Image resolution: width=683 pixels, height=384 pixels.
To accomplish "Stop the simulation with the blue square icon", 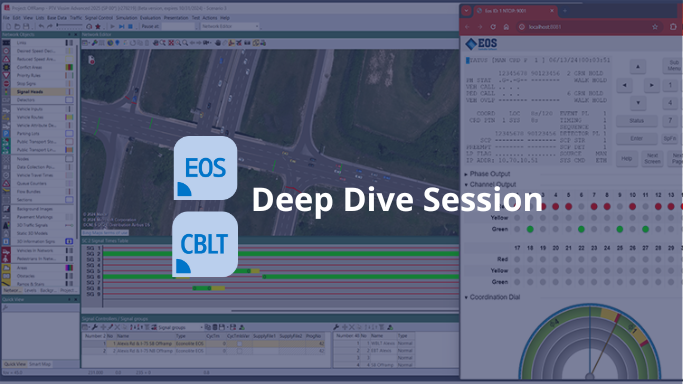I will click(x=130, y=27).
